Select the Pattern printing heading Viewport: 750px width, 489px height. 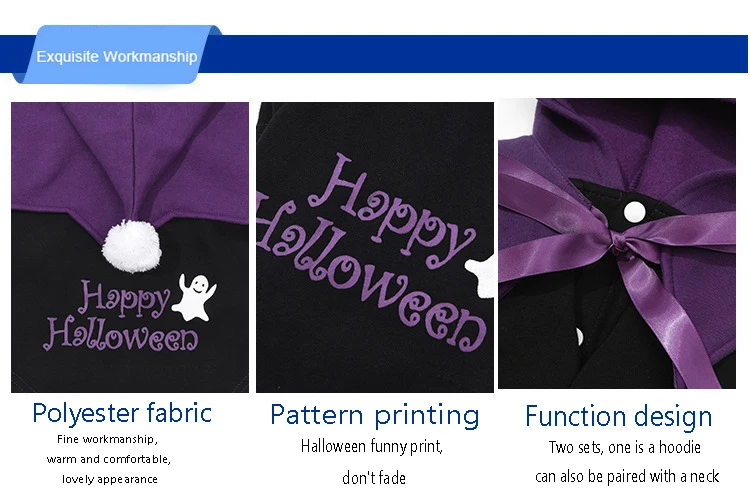click(x=375, y=415)
